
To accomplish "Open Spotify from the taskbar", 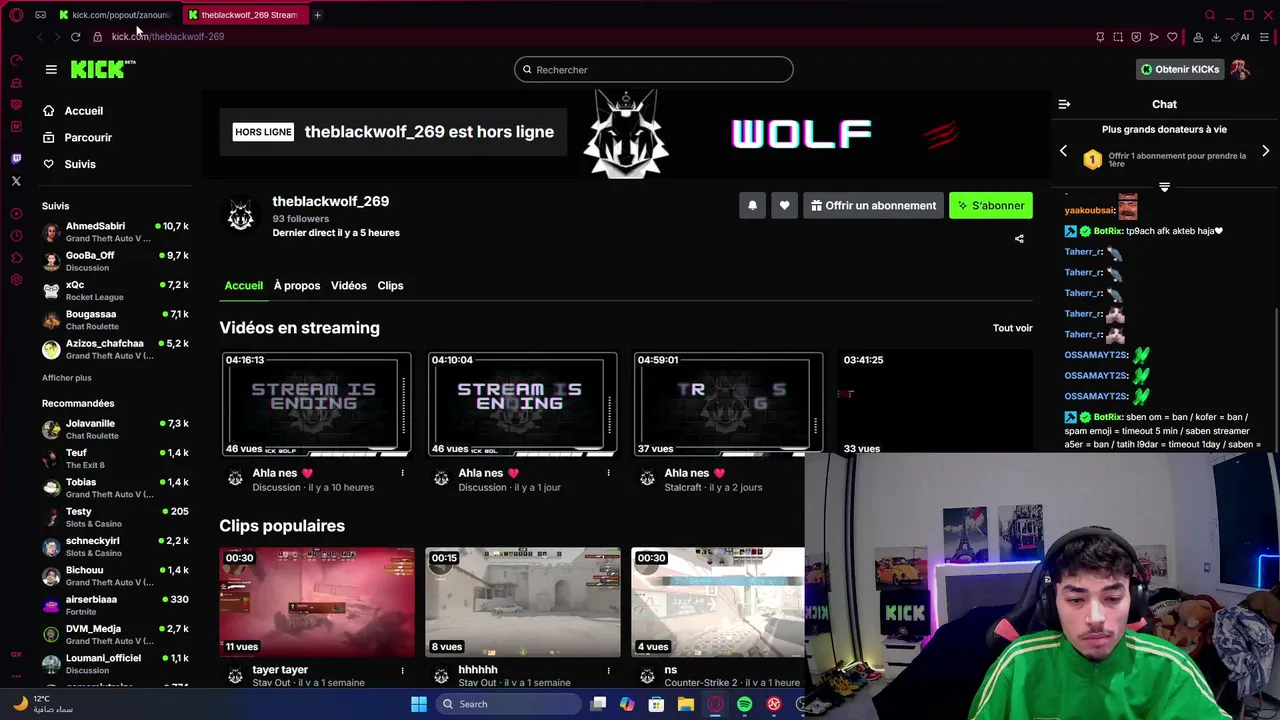I will [x=744, y=704].
